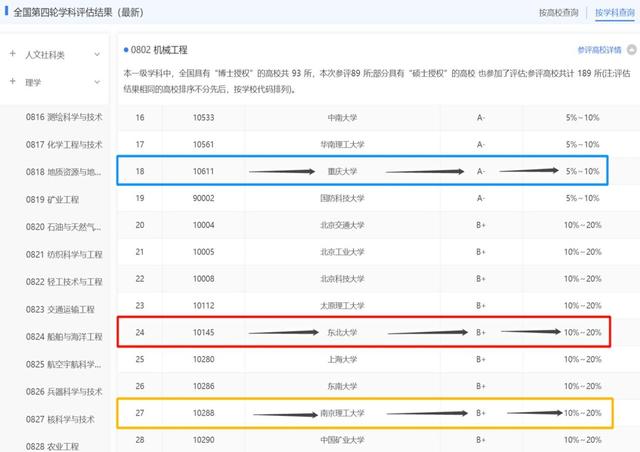This screenshot has height=452, width=640.
Task: Click school code 10533
Action: (x=203, y=118)
